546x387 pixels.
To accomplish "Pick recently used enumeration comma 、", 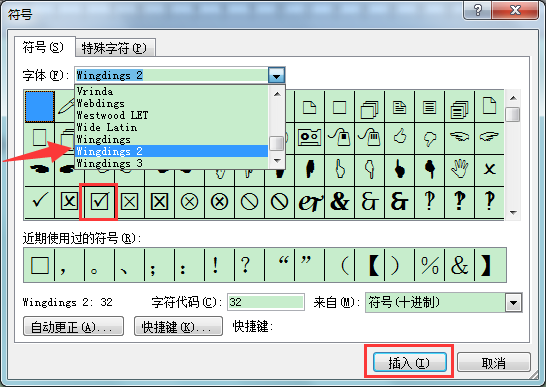I will 129,265.
